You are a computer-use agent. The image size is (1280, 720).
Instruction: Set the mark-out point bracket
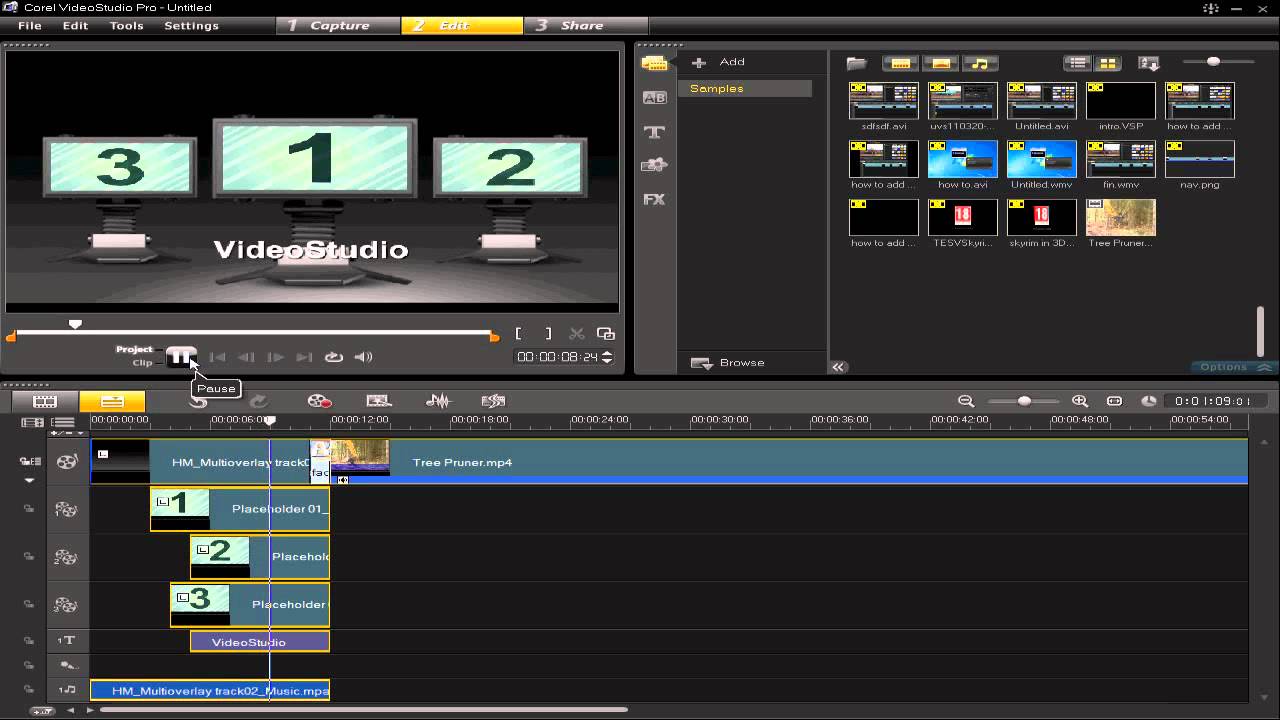(547, 334)
